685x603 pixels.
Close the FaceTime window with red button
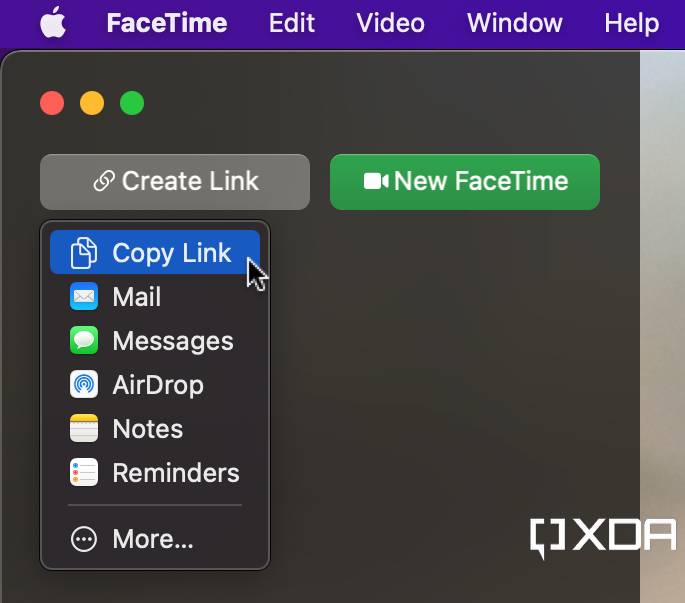tap(52, 103)
